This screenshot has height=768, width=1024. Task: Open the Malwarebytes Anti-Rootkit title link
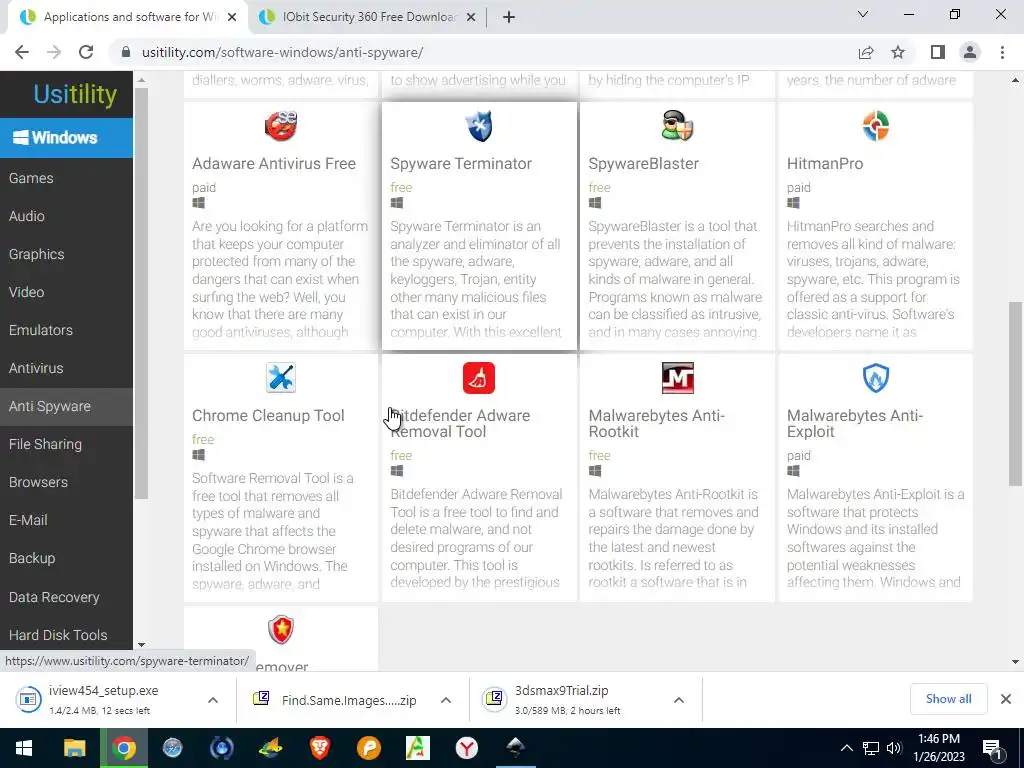656,423
